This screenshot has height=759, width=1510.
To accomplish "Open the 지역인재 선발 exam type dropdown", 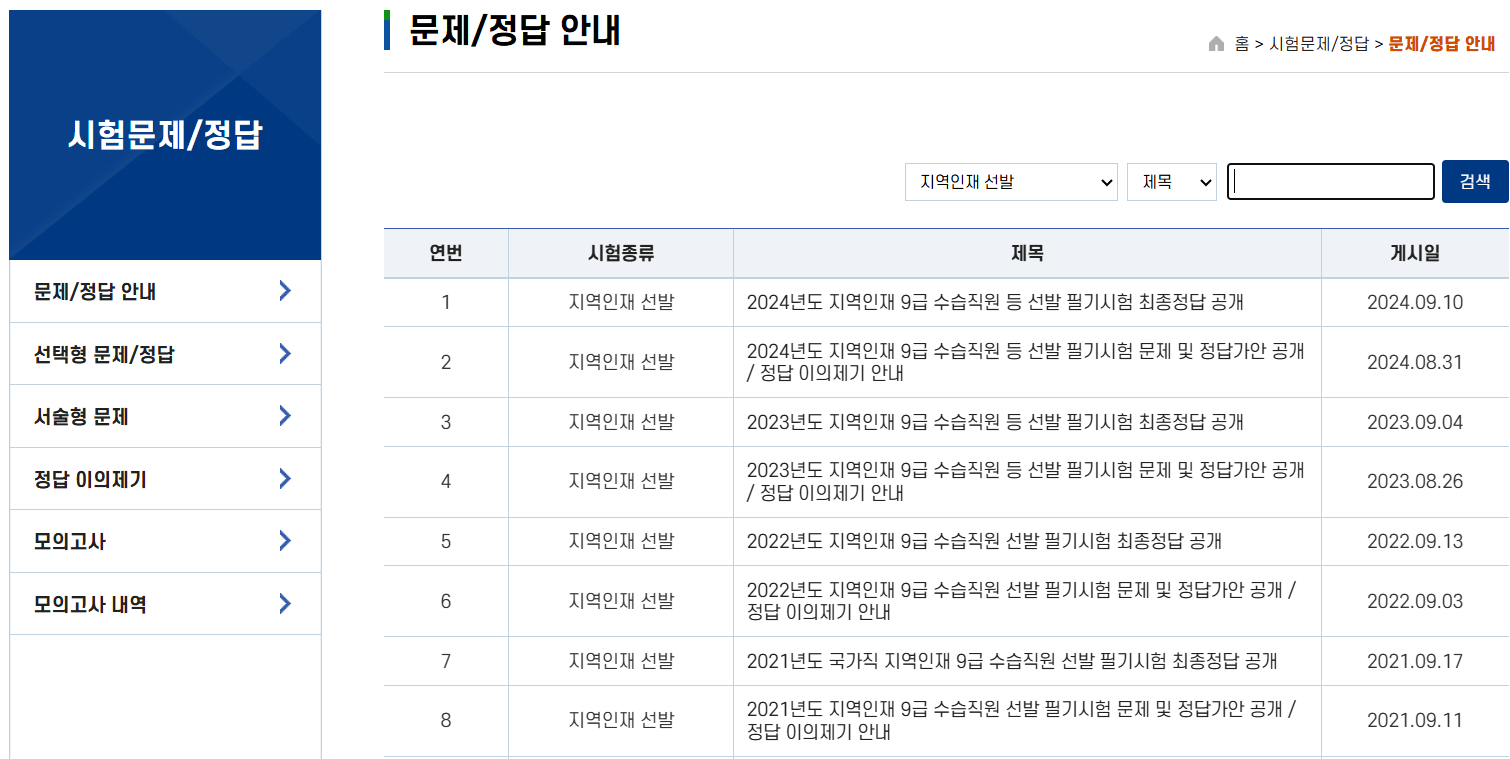I will [x=1010, y=181].
